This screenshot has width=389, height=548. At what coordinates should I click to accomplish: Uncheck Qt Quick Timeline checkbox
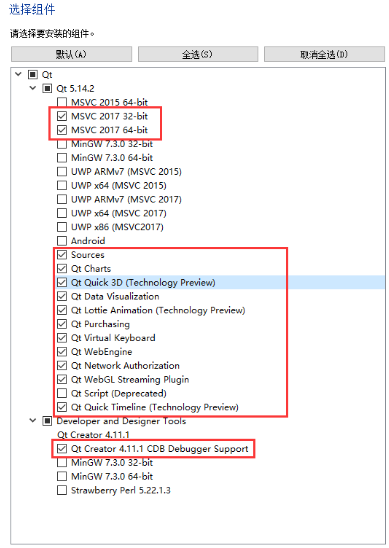(62, 407)
